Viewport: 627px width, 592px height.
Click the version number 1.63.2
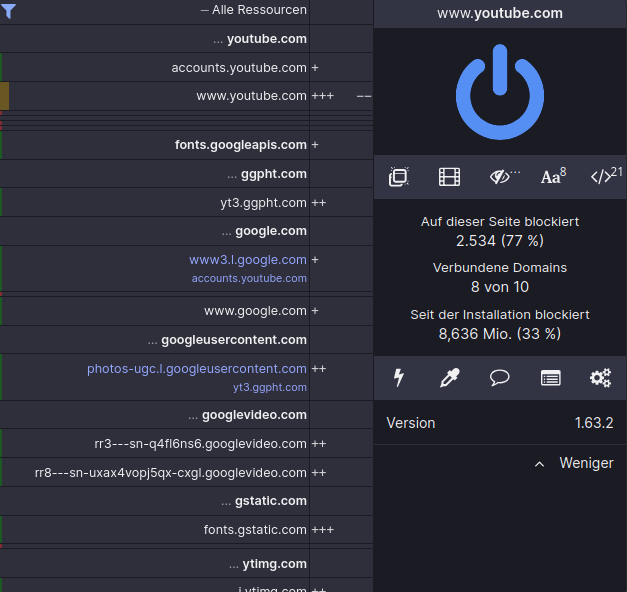[x=594, y=423]
